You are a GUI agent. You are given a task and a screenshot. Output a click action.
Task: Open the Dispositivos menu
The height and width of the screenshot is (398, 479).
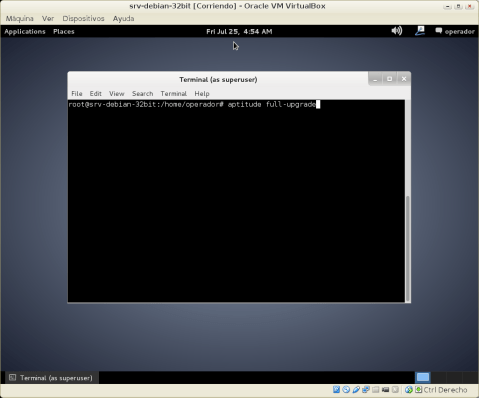point(83,19)
